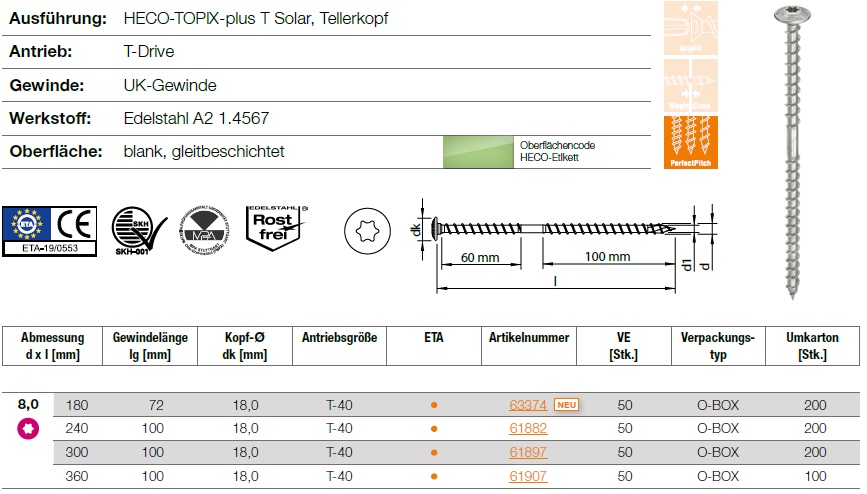Click thread length '72' in the 180 row
Image resolution: width=867 pixels, height=494 pixels.
156,405
